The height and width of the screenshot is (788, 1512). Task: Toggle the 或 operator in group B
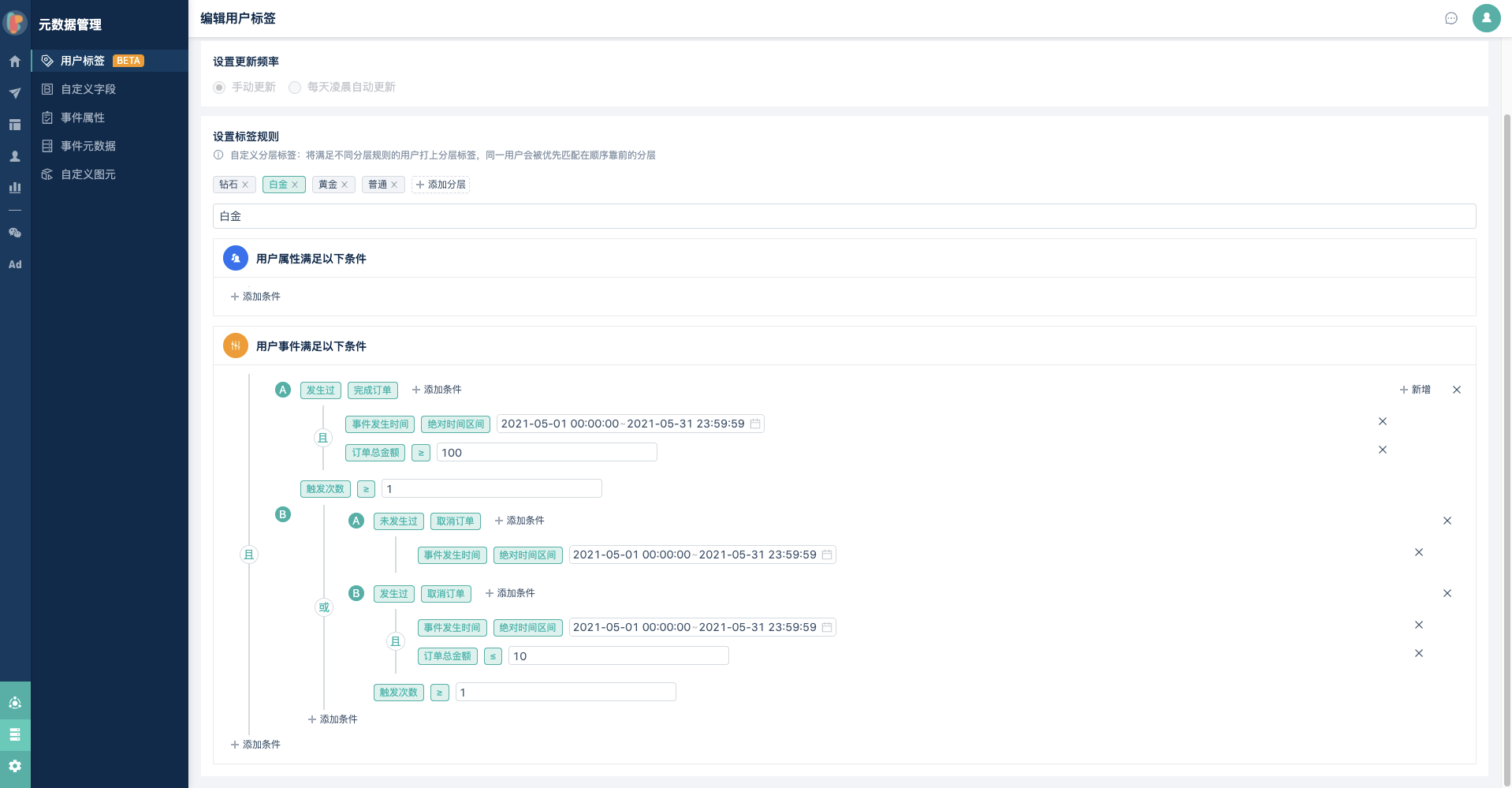pos(324,607)
